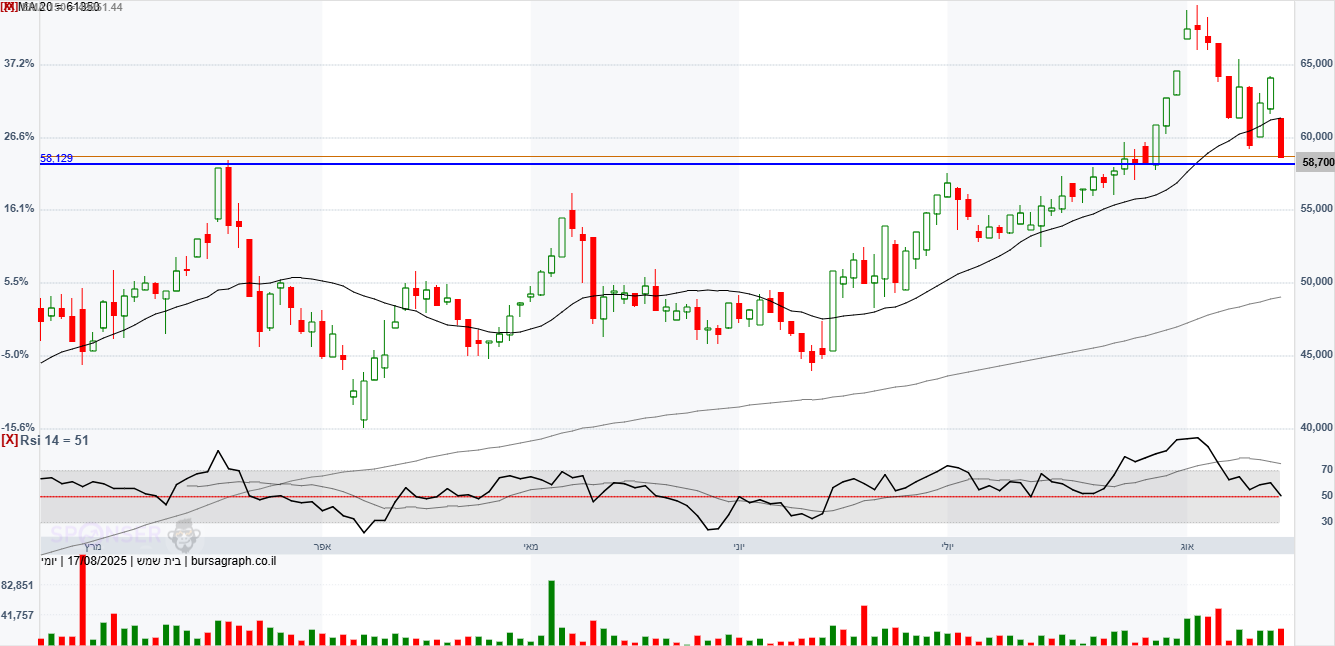Click the 37.2% percent axis label
1335x646 pixels.
click(19, 63)
